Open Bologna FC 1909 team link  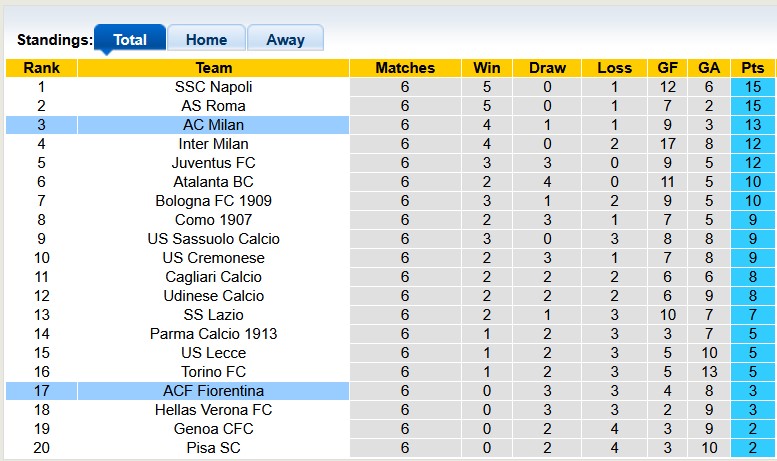[213, 201]
